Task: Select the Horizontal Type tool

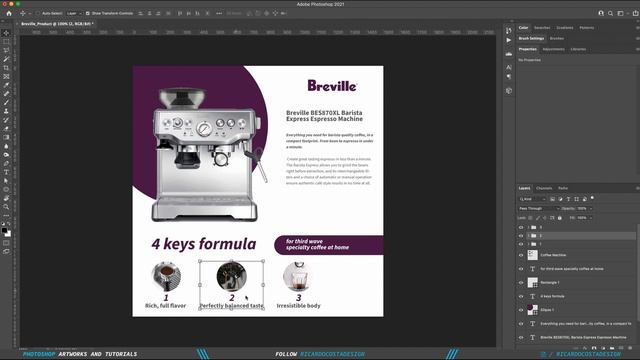Action: (6, 172)
